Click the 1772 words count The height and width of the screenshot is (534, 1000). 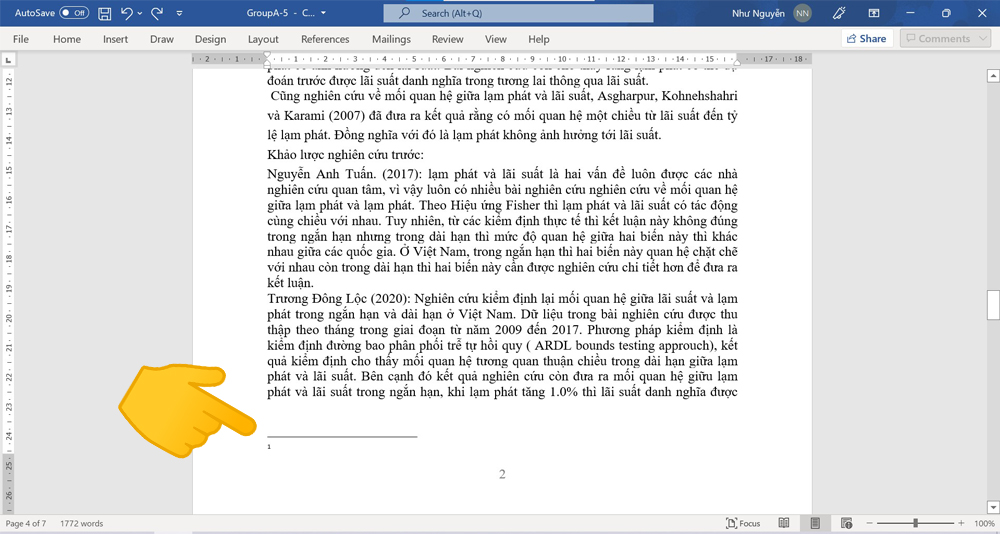(x=82, y=523)
